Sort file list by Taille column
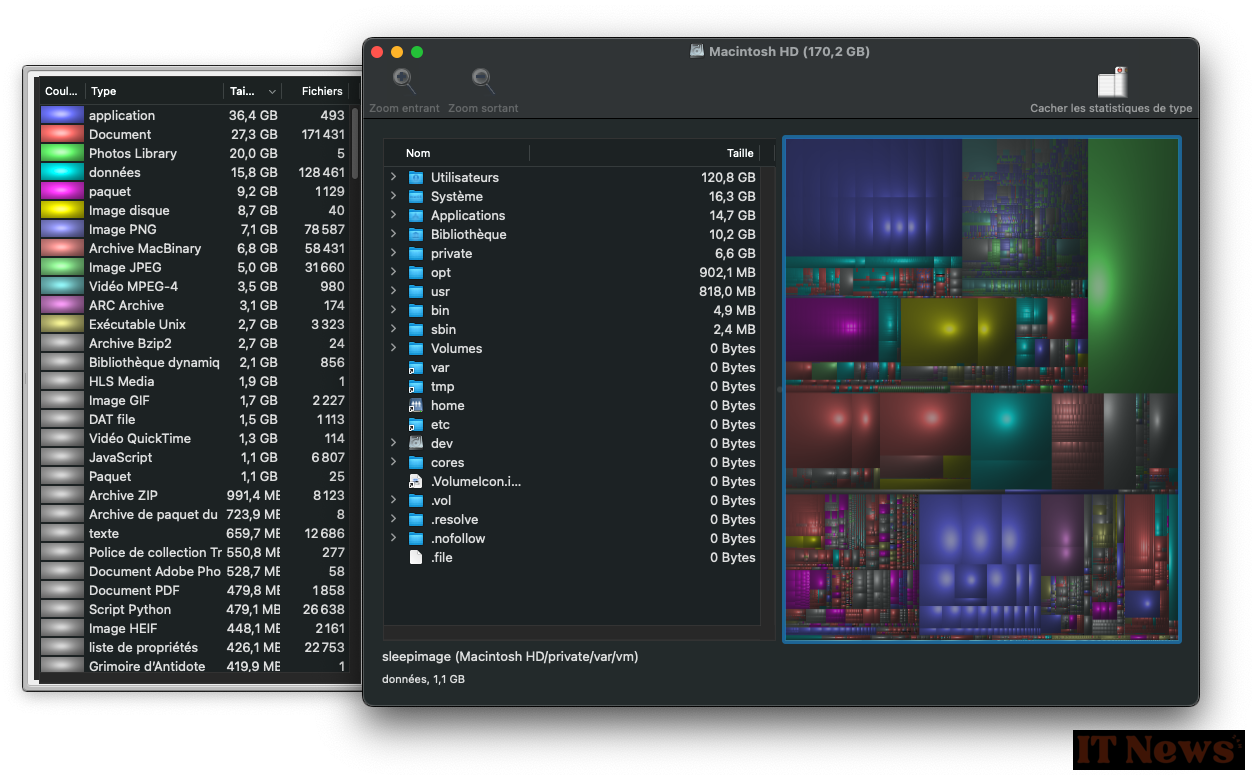 (644, 153)
